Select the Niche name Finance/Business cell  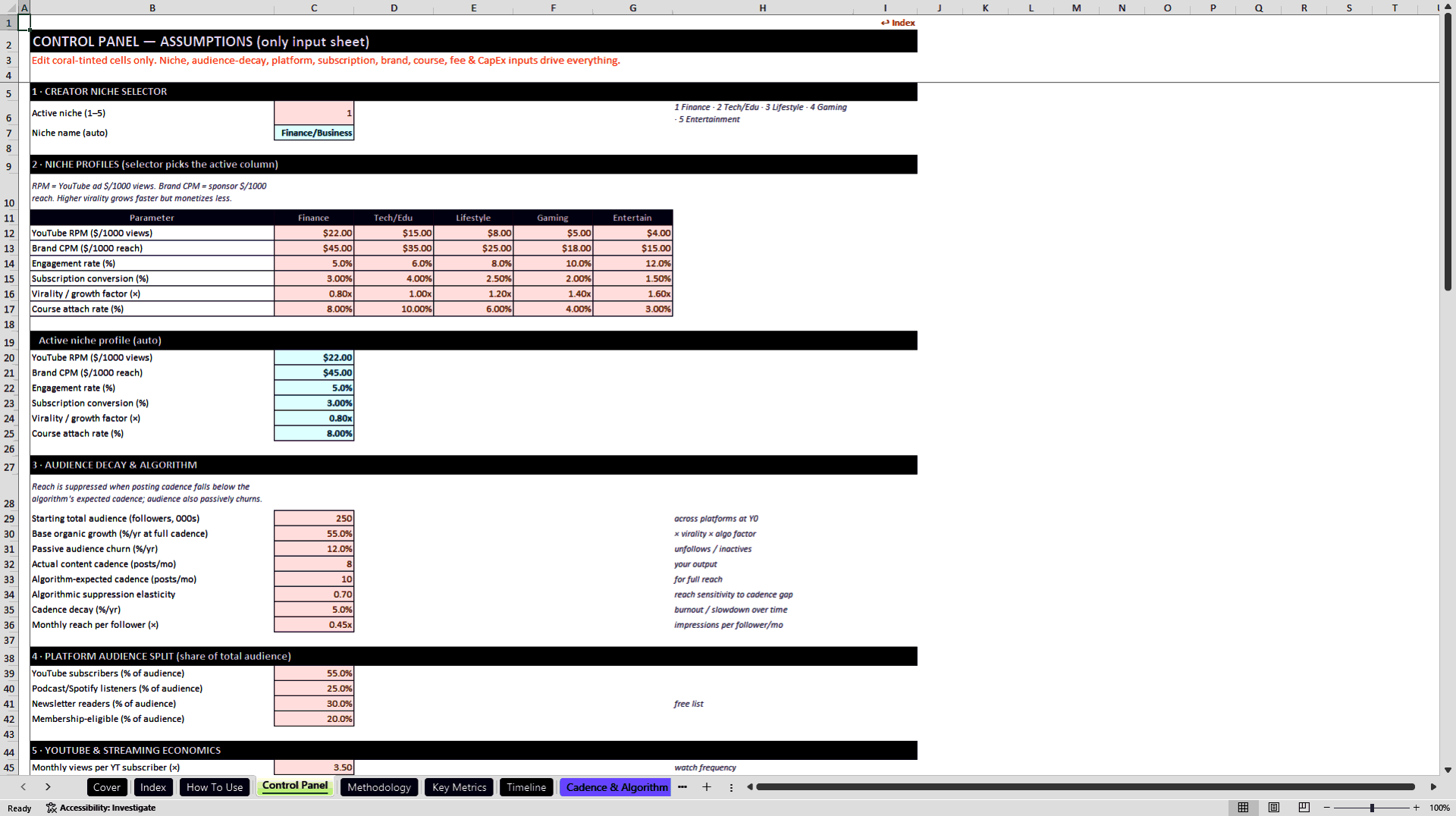click(x=314, y=133)
